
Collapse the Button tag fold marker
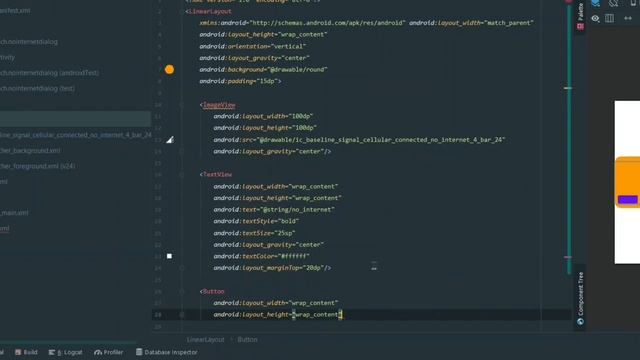click(x=182, y=291)
